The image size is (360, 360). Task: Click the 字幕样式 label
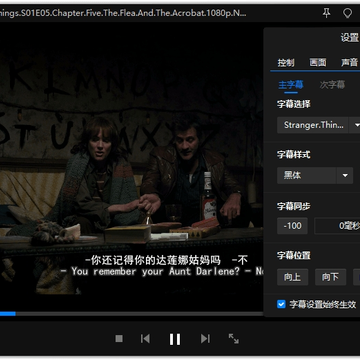[x=294, y=155]
